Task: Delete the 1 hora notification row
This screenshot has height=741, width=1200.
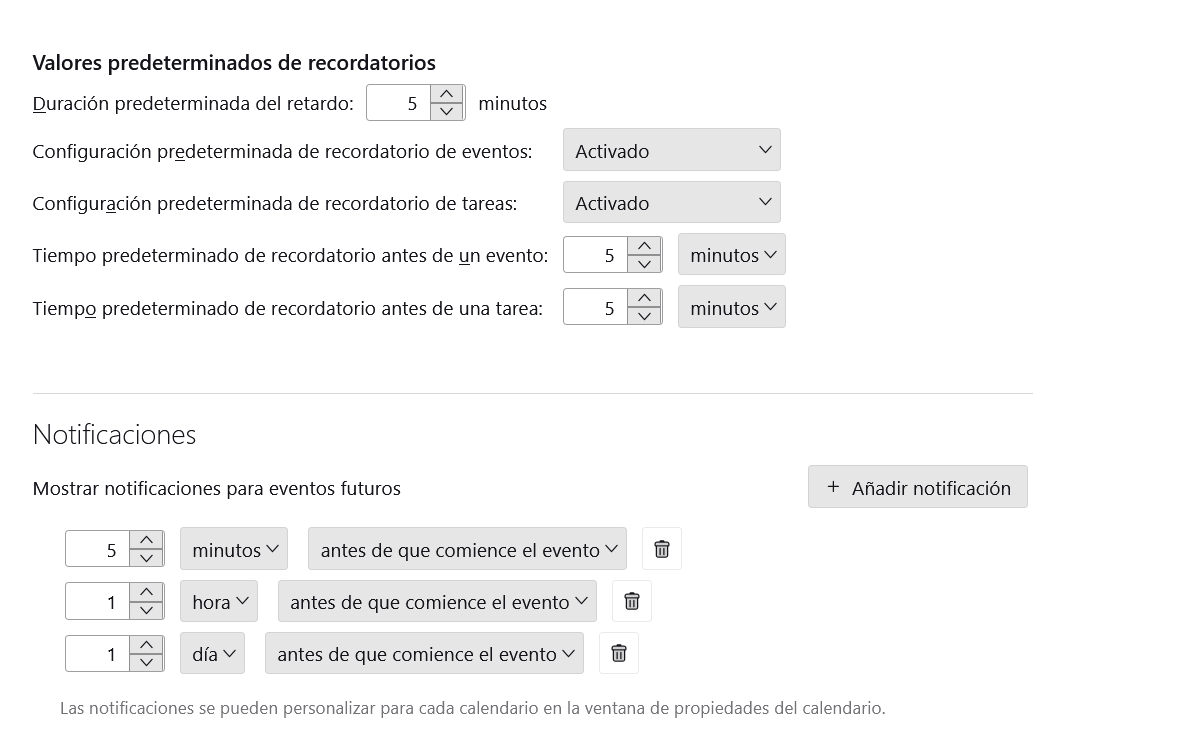Action: [x=631, y=601]
